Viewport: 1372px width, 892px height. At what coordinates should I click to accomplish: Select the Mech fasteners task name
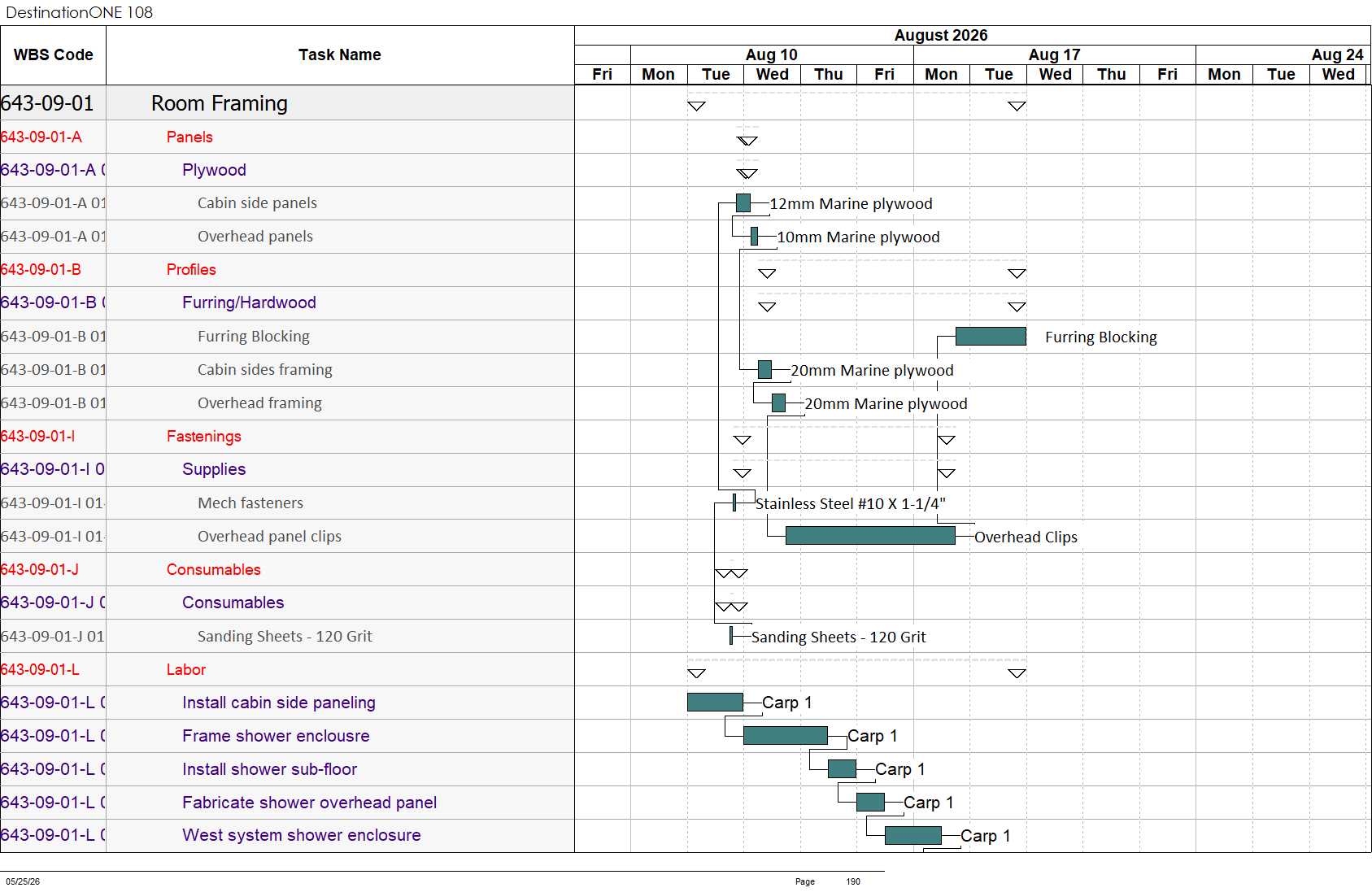[x=250, y=503]
